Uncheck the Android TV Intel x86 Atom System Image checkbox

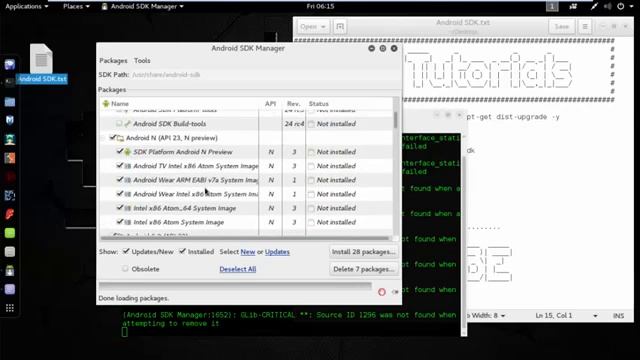pyautogui.click(x=120, y=166)
